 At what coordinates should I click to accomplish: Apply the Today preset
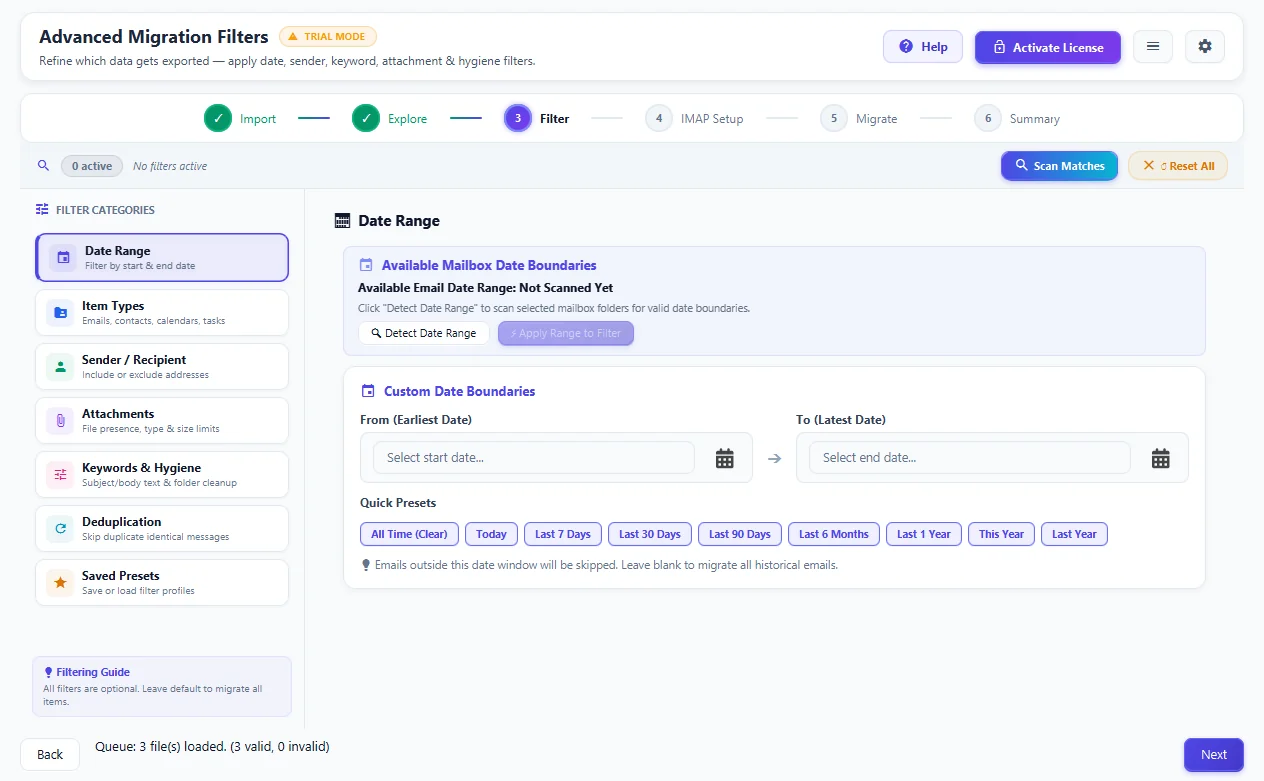(492, 534)
